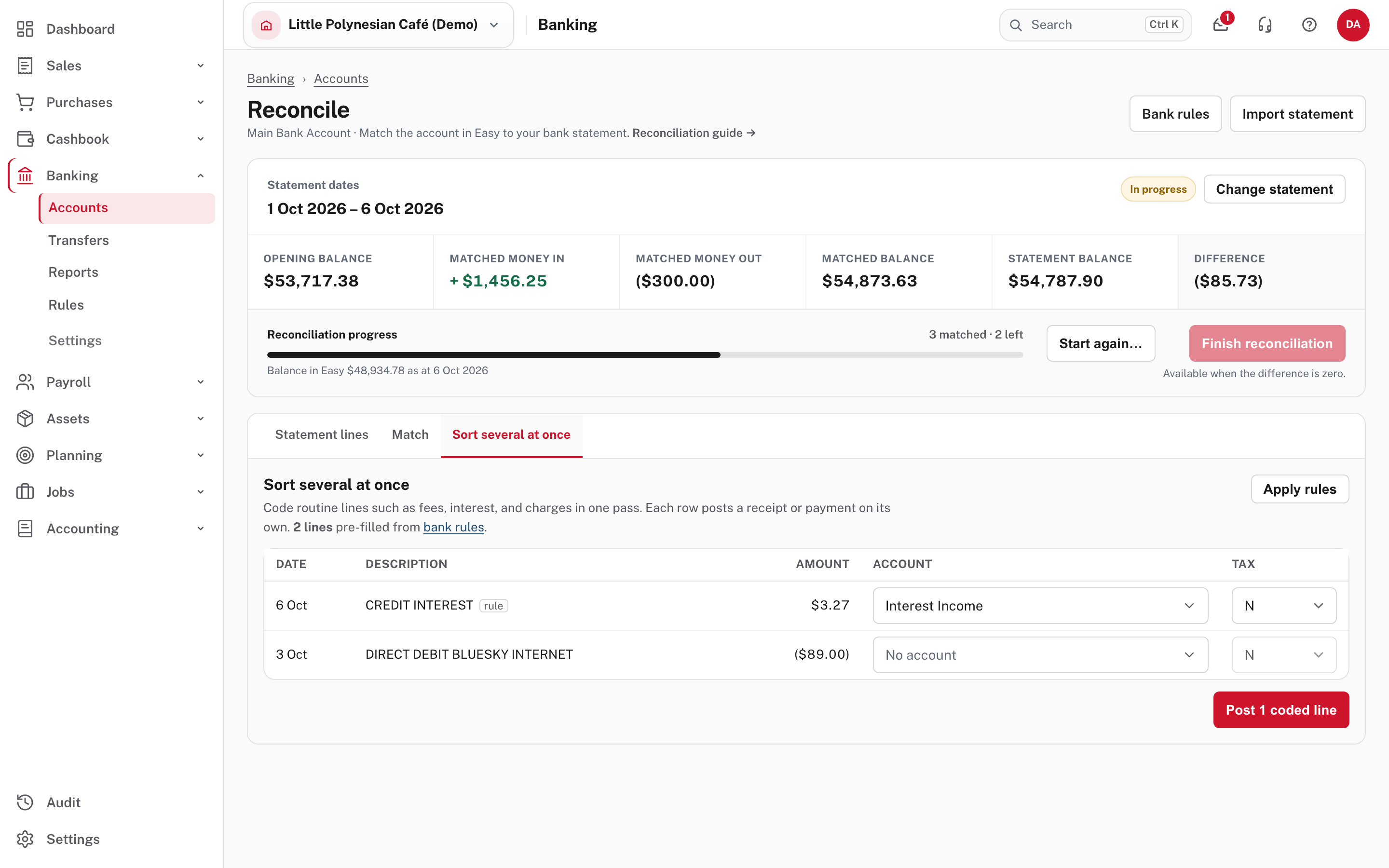This screenshot has height=868, width=1389.
Task: Expand the Payroll menu chevron
Action: 200,382
